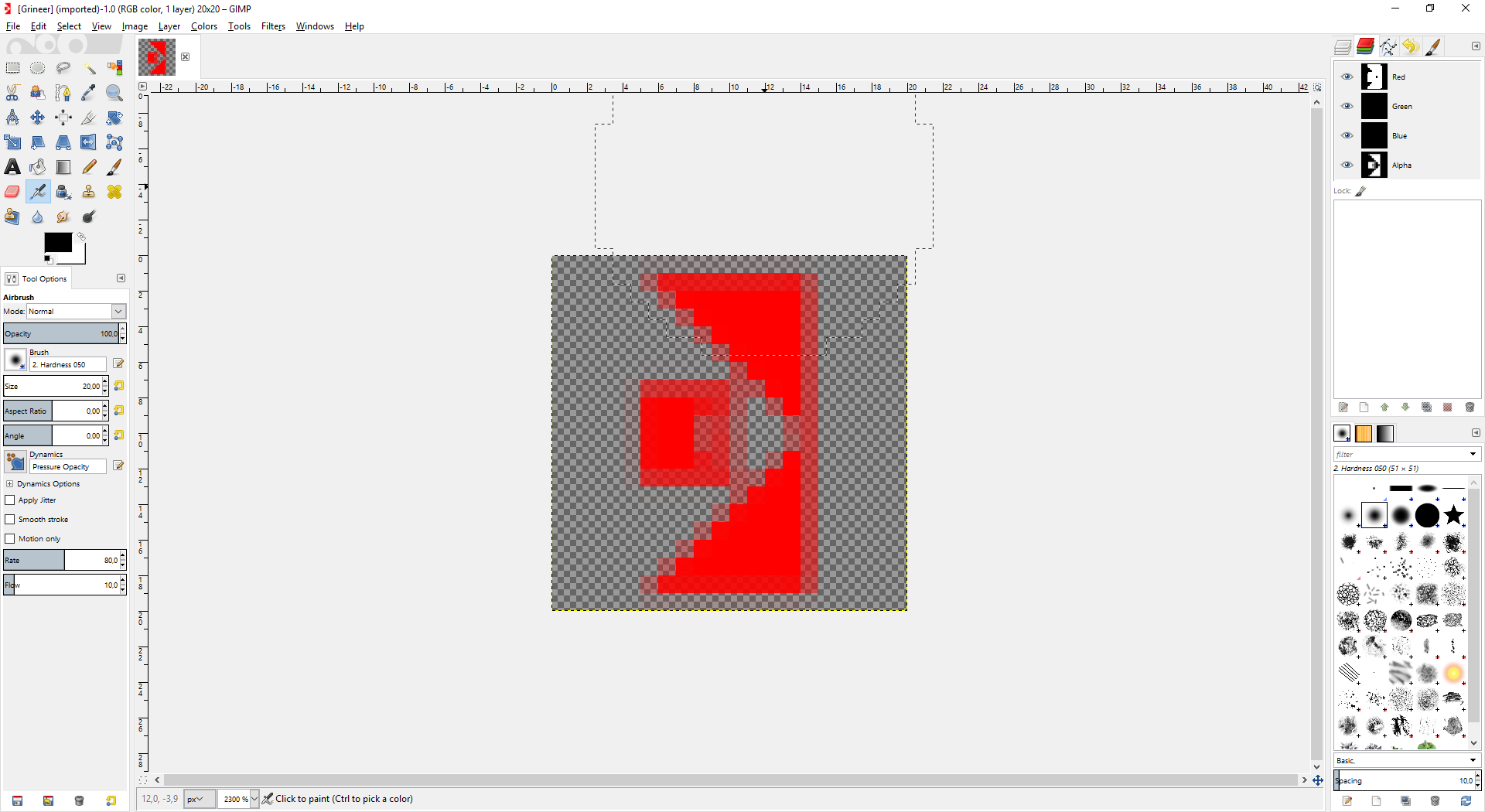Adjust the Rate slider
The height and width of the screenshot is (812, 1485).
61,561
